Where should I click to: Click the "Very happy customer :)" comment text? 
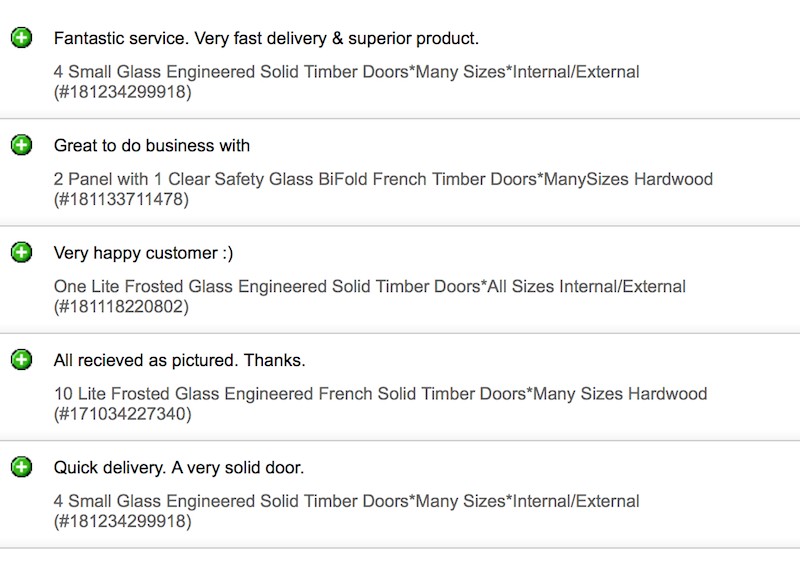(x=143, y=253)
